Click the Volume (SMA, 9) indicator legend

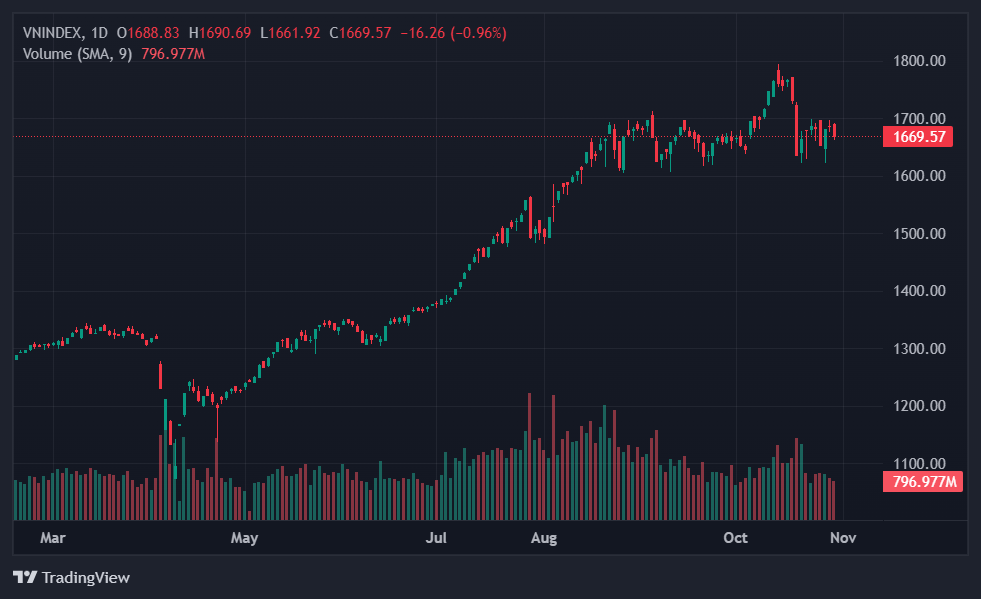[x=78, y=53]
